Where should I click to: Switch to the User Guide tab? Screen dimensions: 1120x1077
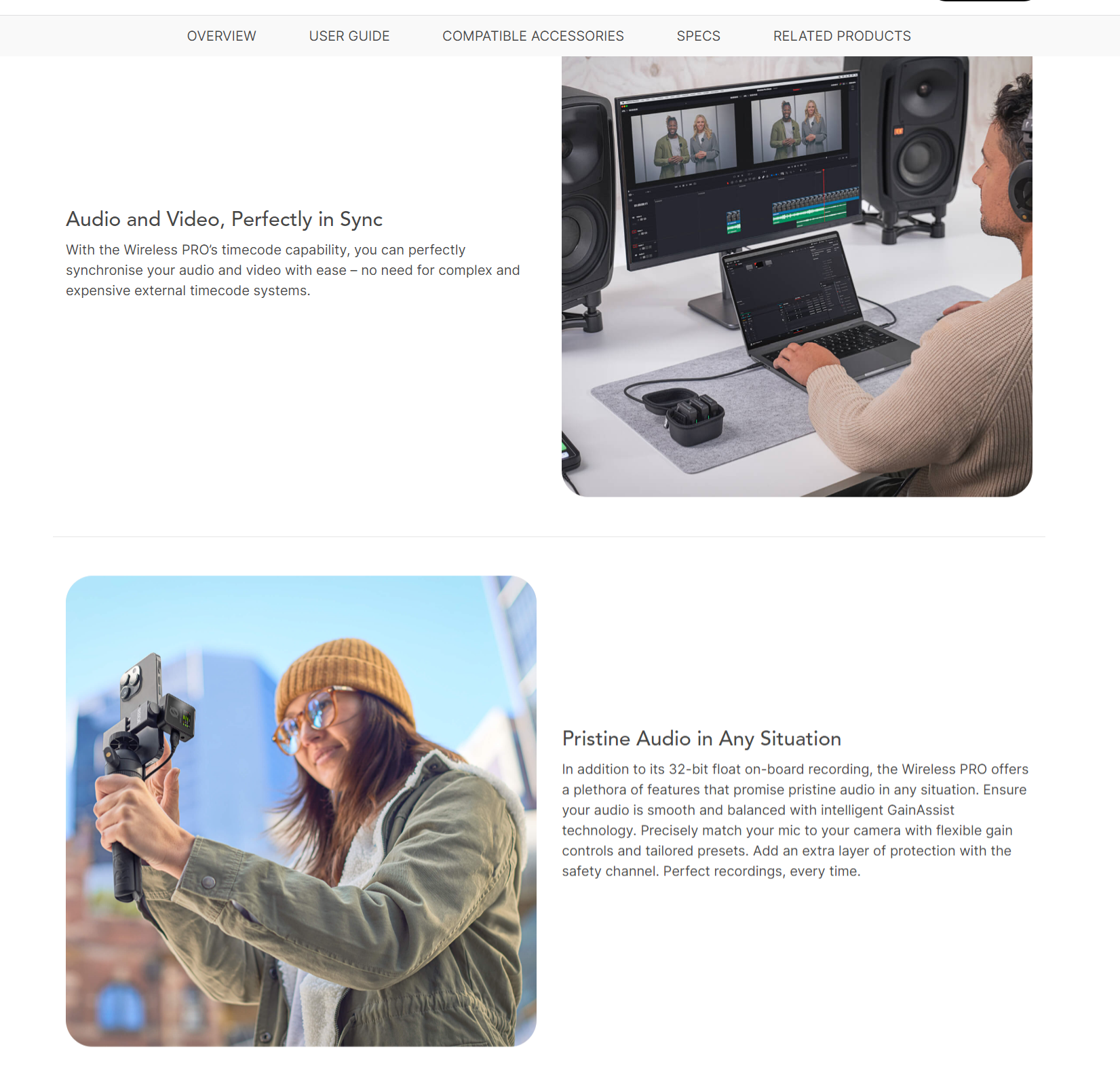(349, 36)
